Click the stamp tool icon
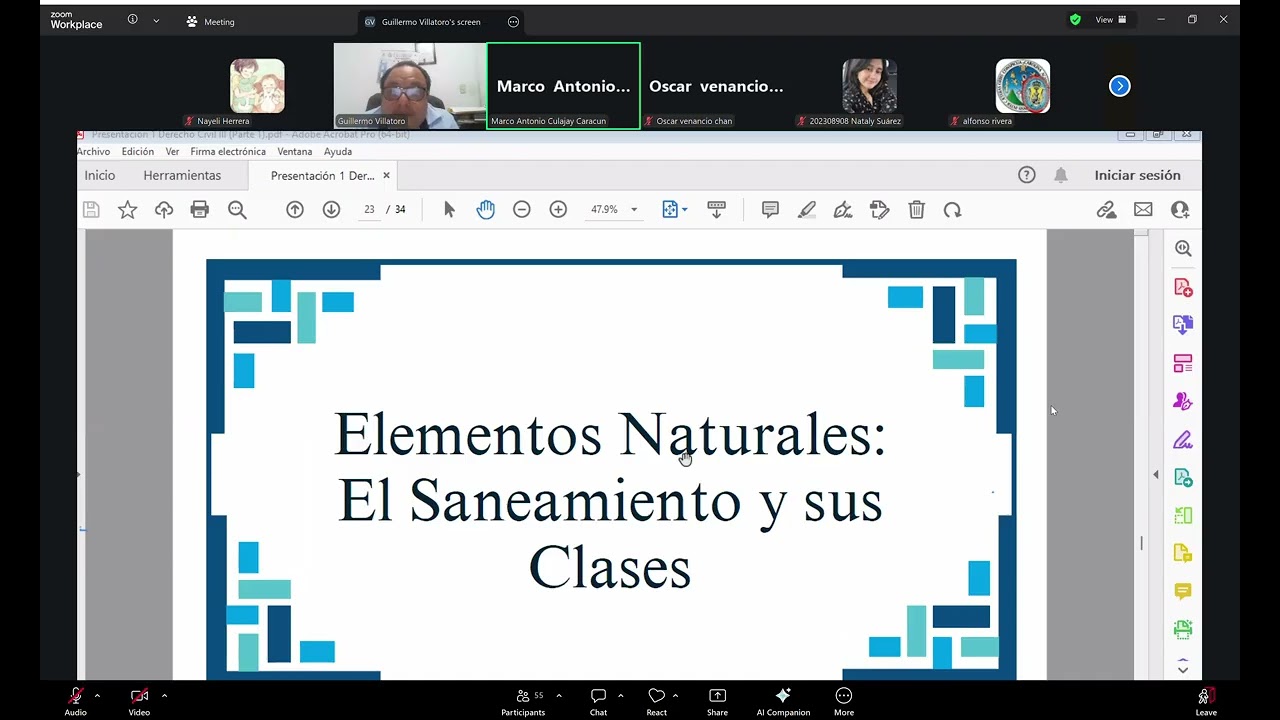Screen dimensions: 1280x720 pos(880,209)
